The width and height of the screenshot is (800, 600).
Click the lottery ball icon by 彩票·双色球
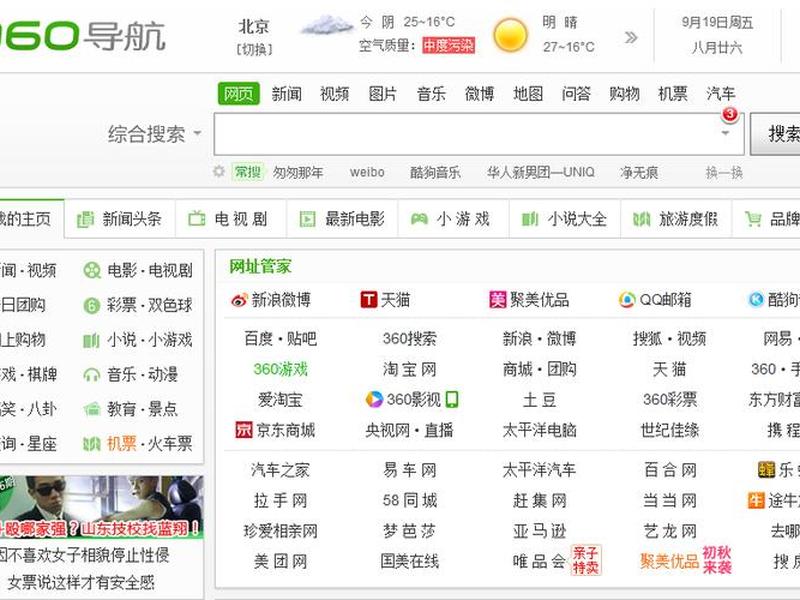92,306
